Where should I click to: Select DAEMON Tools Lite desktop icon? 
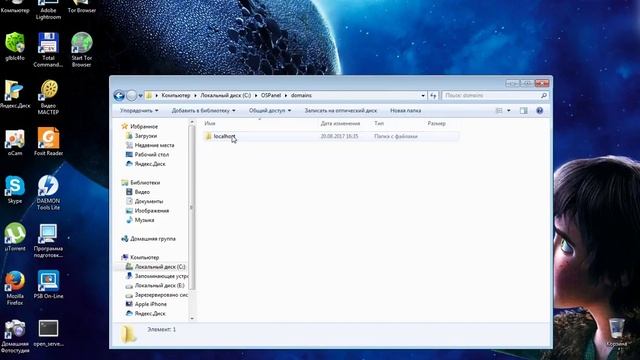pos(48,193)
